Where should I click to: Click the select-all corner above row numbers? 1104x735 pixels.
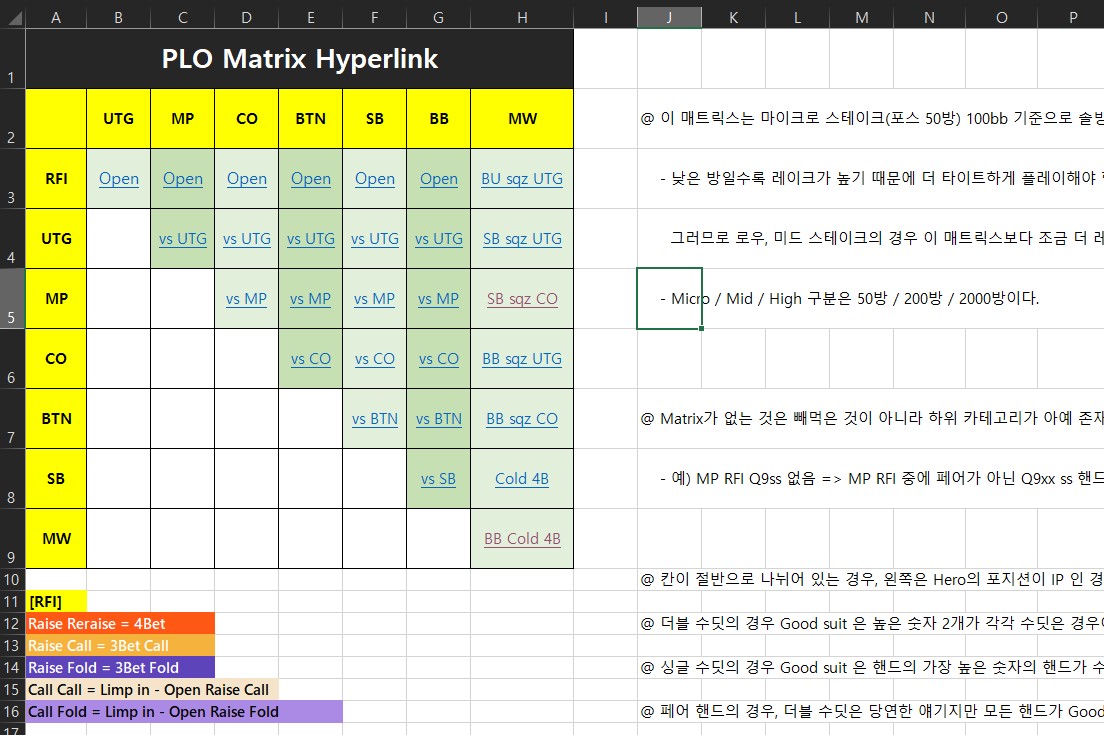[x=11, y=17]
